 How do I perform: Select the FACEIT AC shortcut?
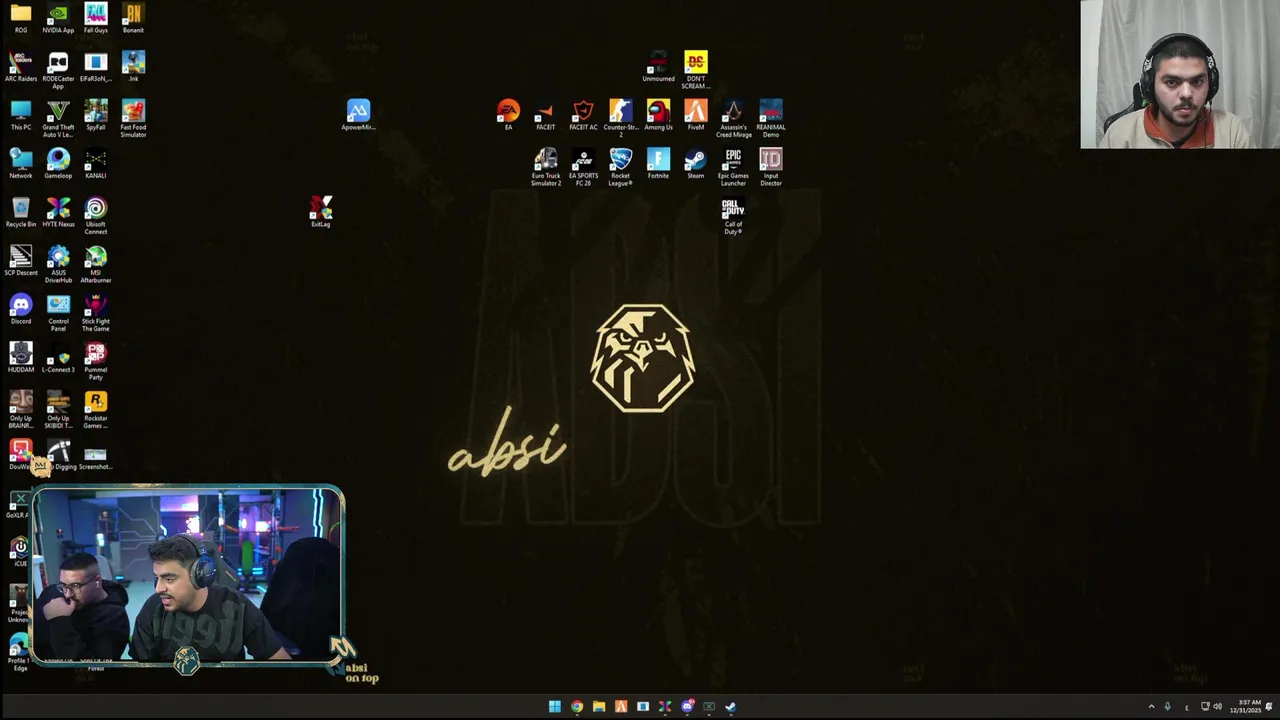click(x=583, y=115)
